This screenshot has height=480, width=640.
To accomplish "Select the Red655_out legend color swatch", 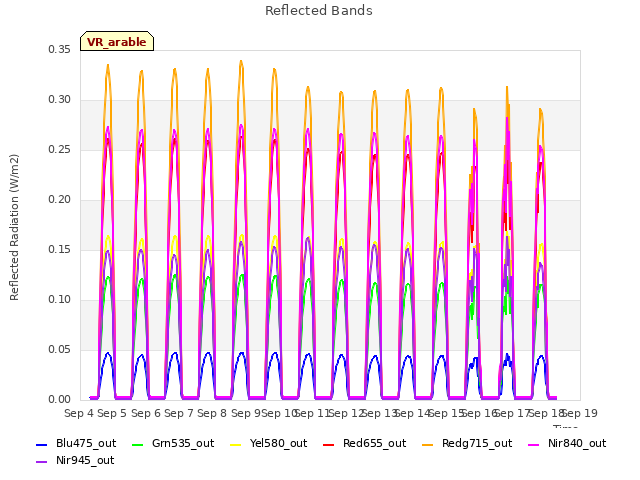I will pyautogui.click(x=329, y=444).
